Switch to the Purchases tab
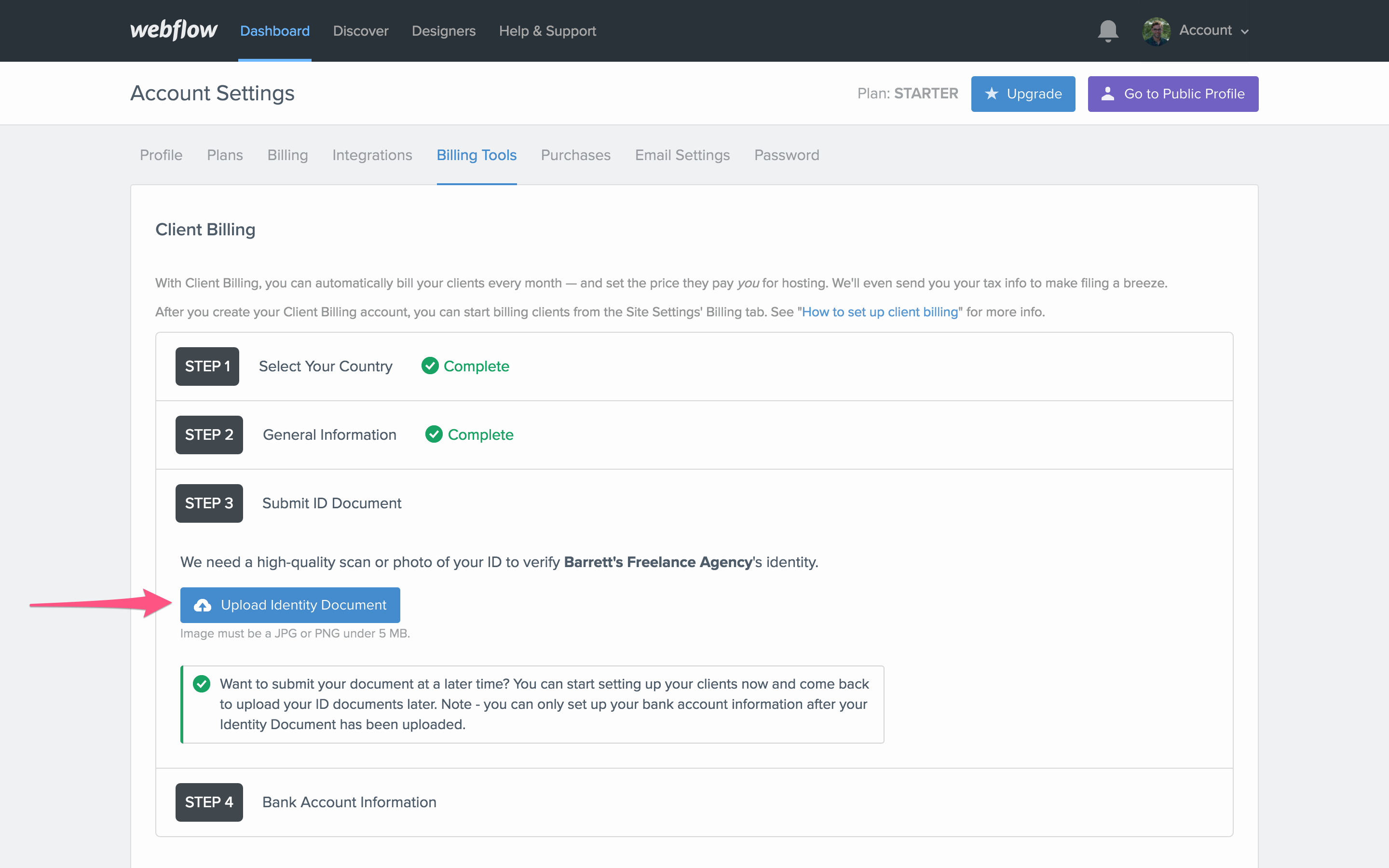Screen dimensions: 1389x868 [x=576, y=155]
